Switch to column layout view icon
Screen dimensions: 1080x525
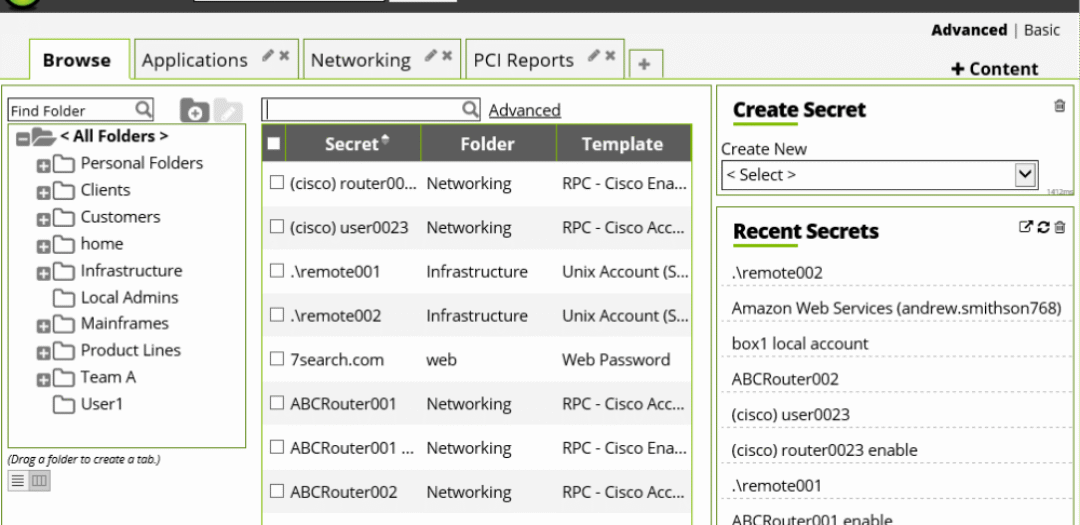coord(39,481)
